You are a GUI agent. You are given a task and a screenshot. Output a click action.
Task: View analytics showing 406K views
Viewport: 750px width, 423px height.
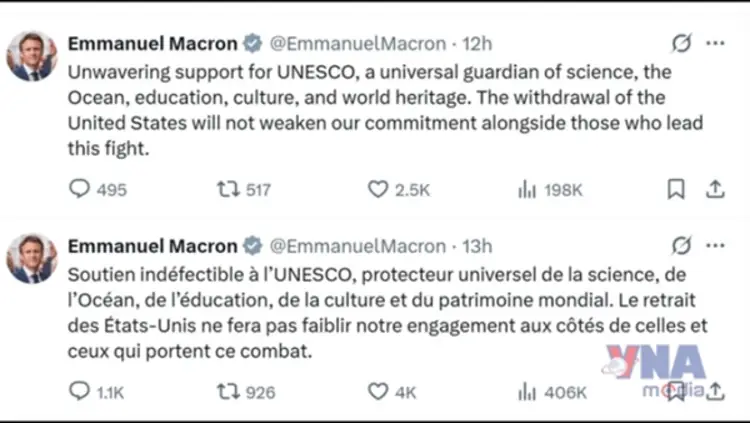point(527,392)
